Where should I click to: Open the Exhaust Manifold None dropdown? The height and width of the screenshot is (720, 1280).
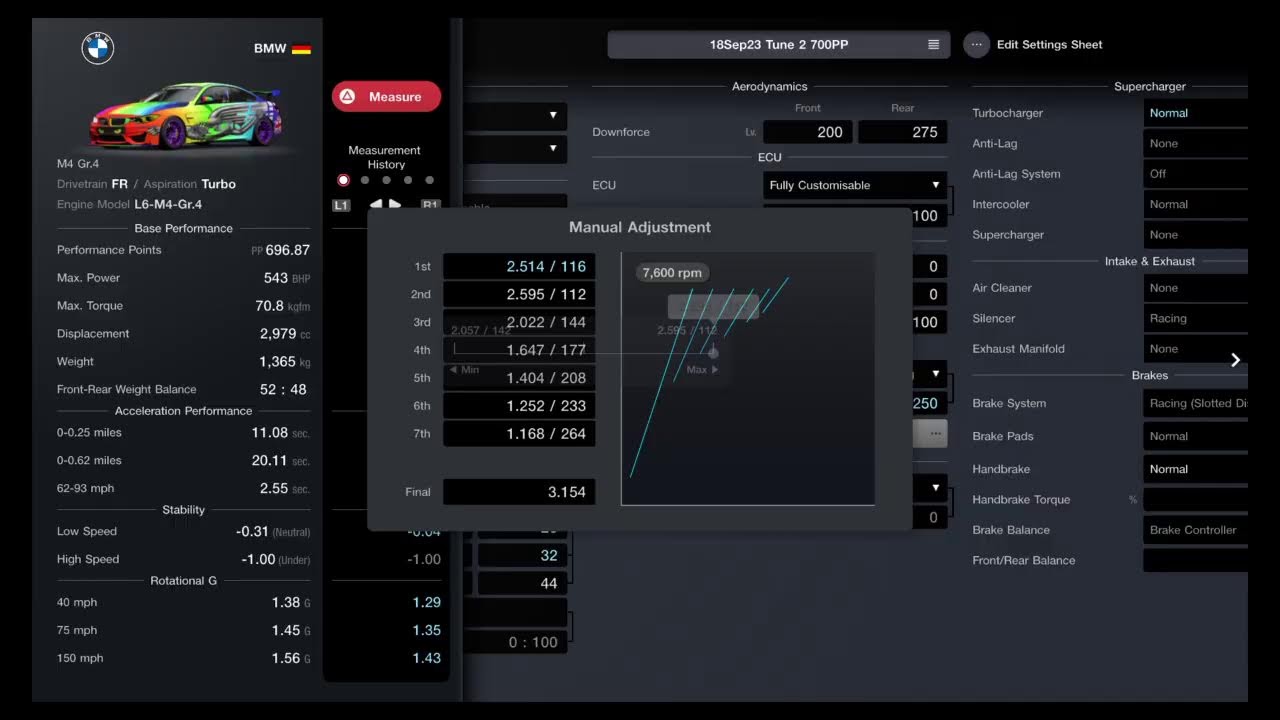coord(1196,349)
